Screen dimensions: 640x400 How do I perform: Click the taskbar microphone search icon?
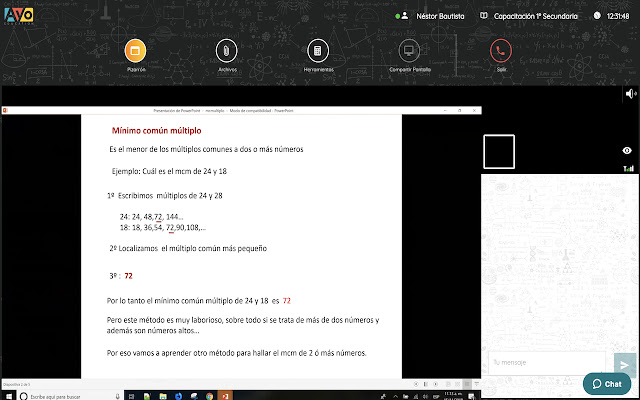click(118, 396)
